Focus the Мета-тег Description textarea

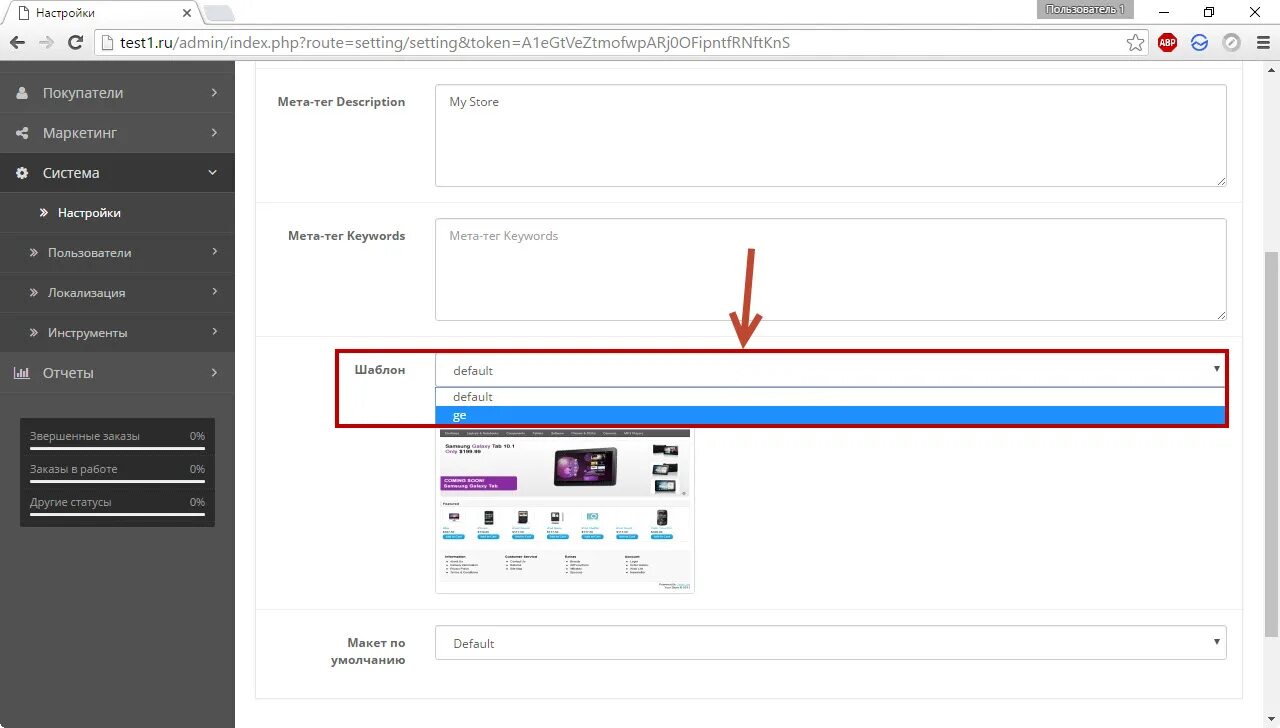pyautogui.click(x=831, y=135)
